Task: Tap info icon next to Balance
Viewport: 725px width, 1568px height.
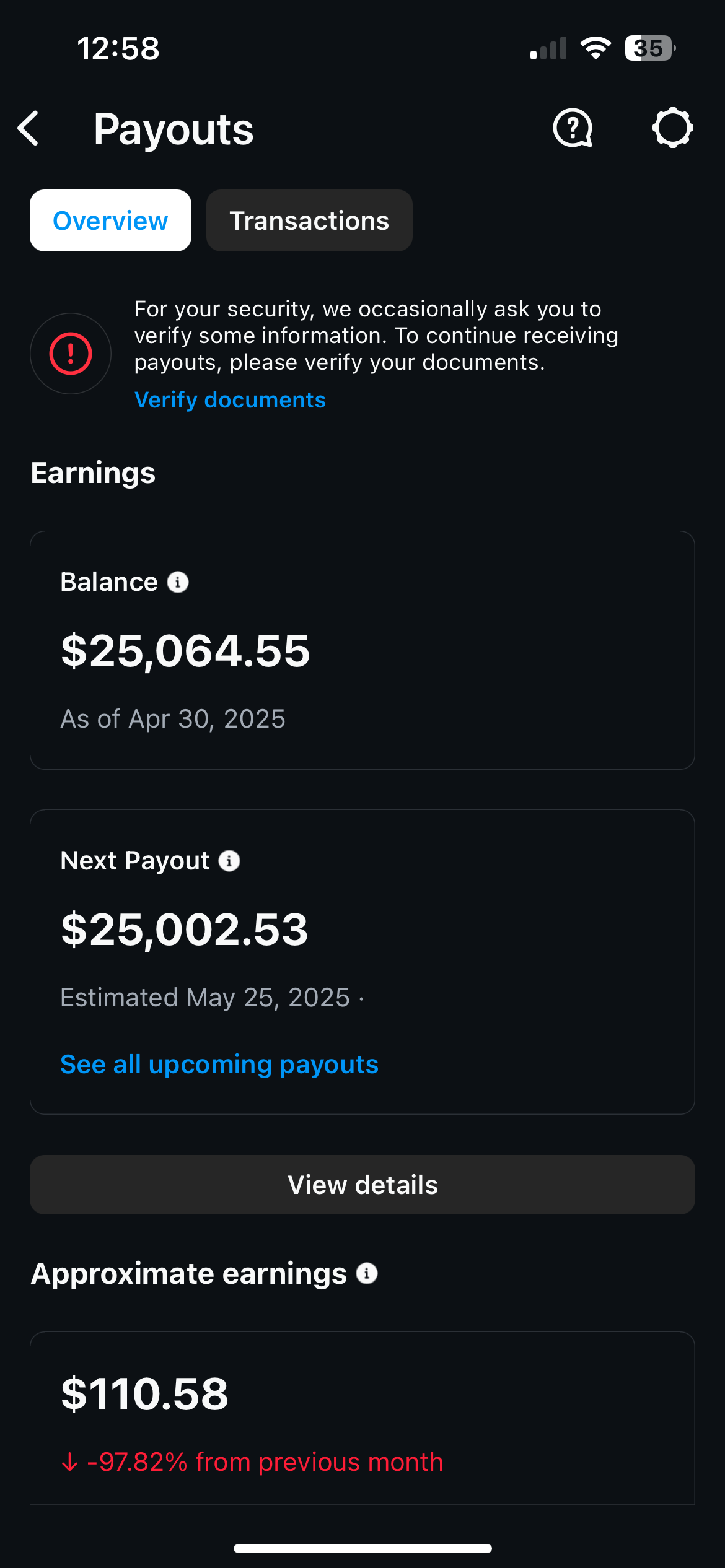Action: (178, 582)
